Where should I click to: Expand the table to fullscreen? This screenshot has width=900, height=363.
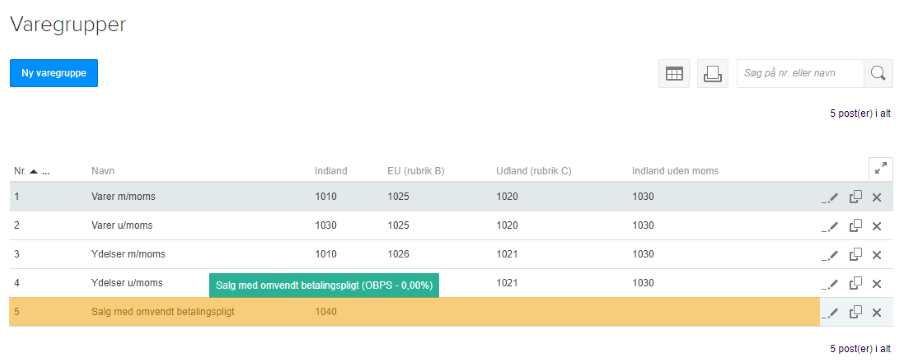[x=880, y=169]
